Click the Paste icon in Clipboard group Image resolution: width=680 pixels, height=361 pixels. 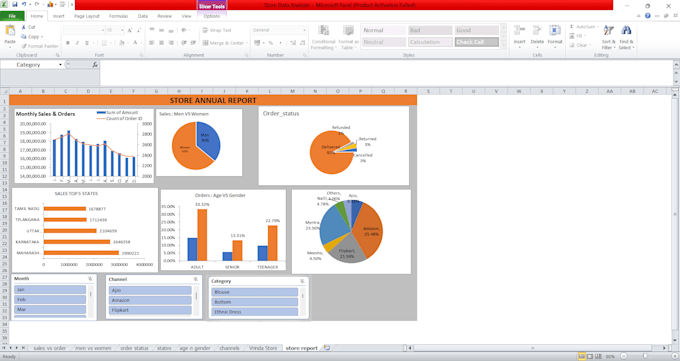10,30
